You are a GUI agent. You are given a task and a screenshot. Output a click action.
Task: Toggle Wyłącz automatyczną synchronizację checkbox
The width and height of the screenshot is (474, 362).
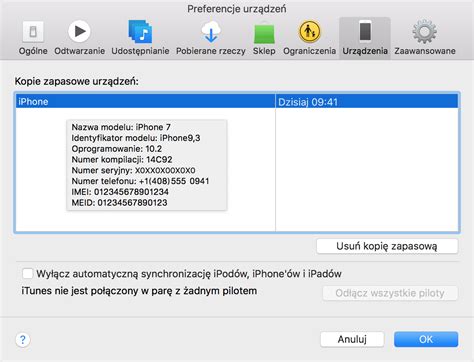pyautogui.click(x=27, y=274)
